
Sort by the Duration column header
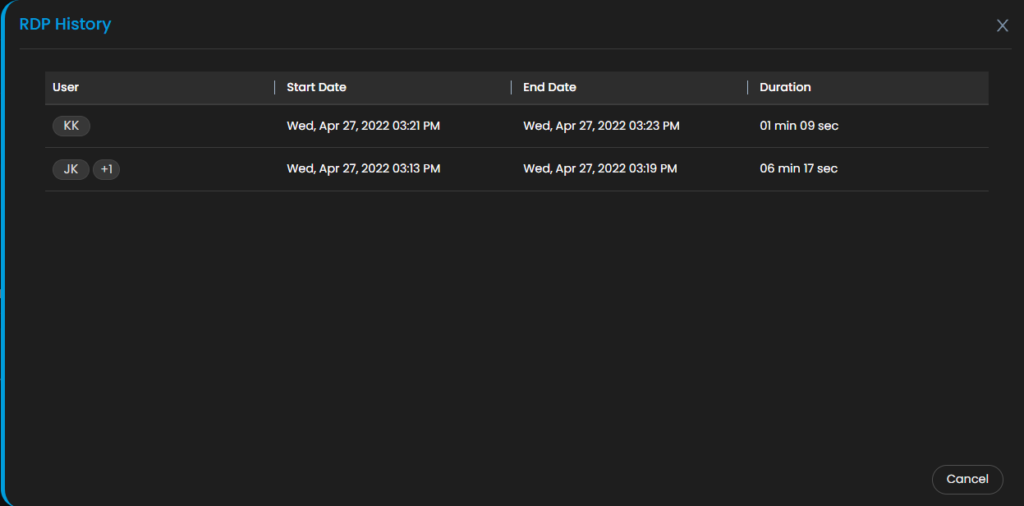[x=785, y=87]
